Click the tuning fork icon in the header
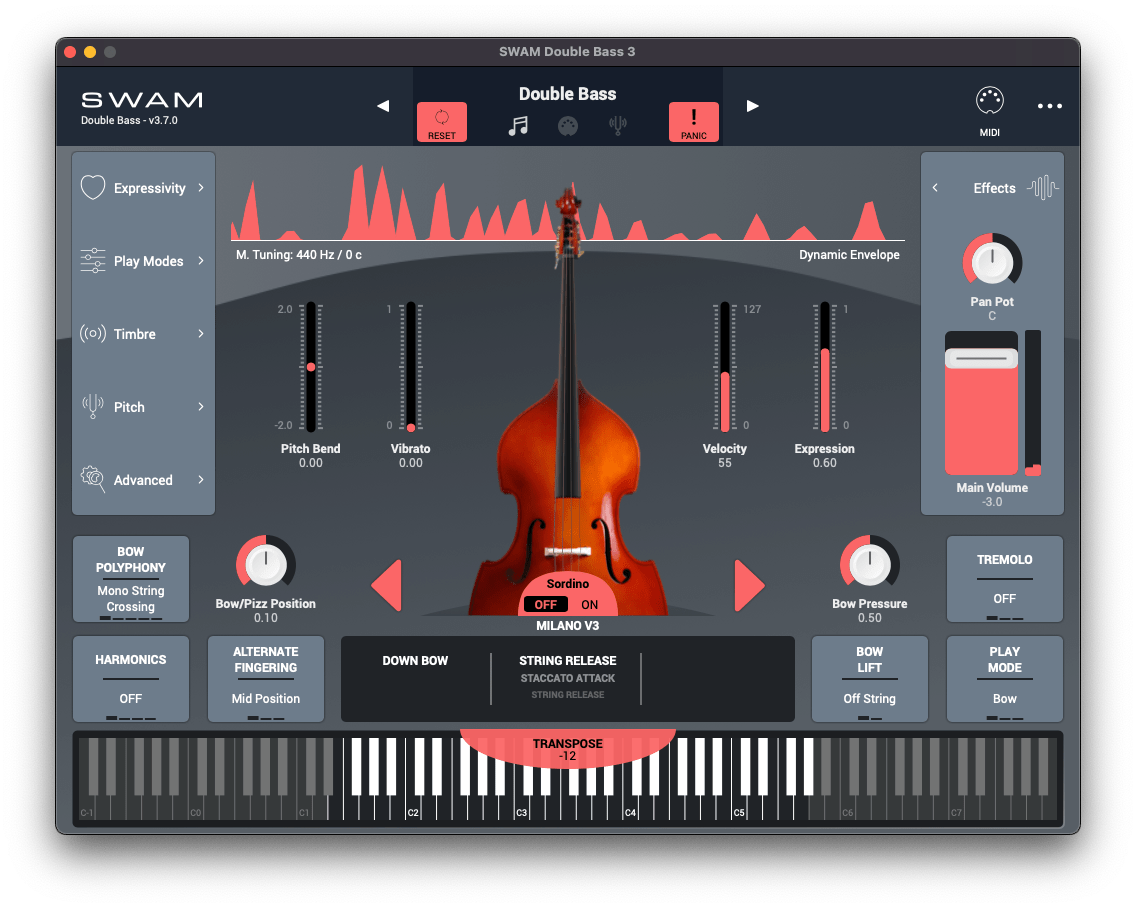 [x=616, y=127]
